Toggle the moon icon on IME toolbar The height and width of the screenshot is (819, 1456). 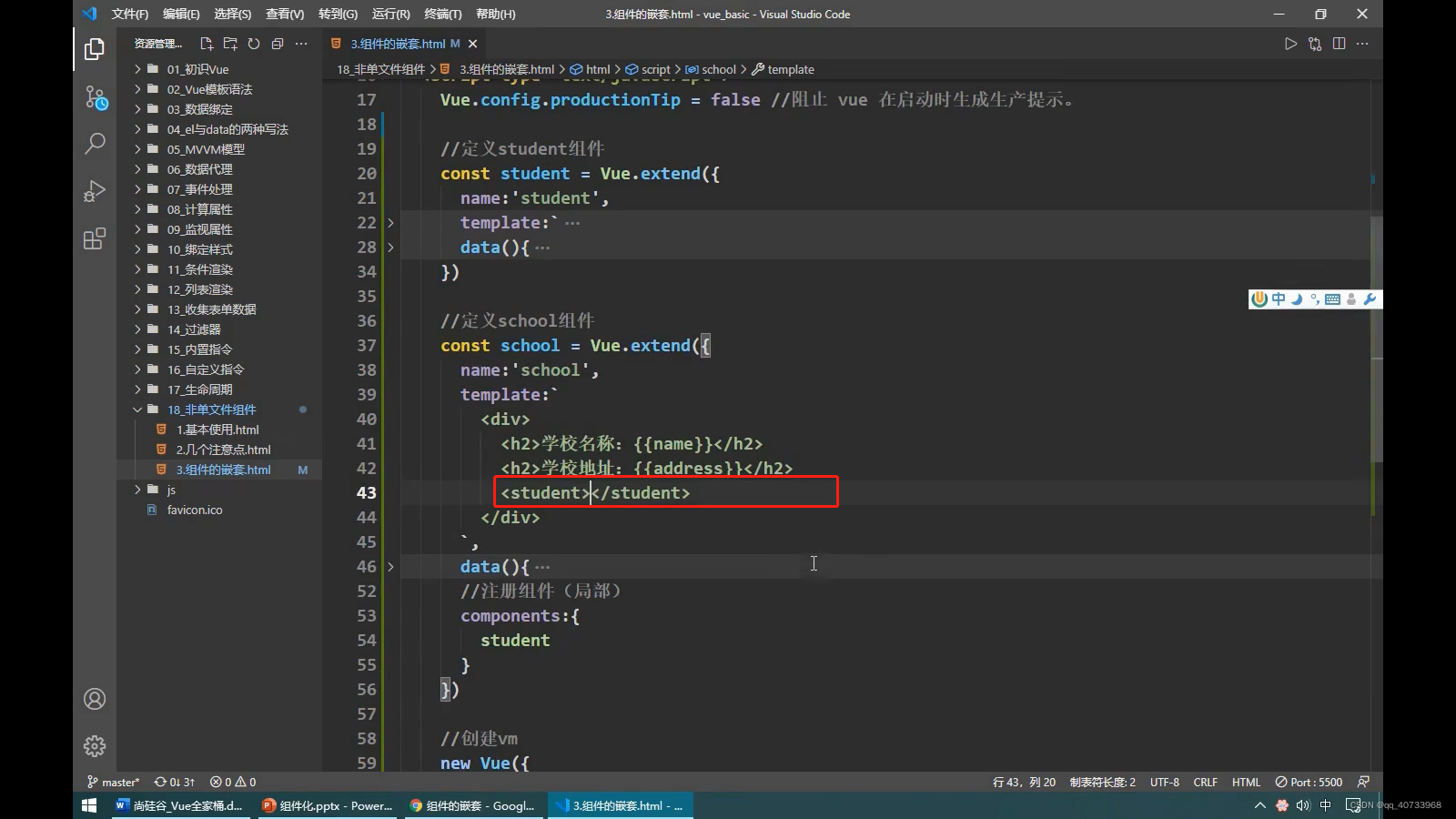pos(1297,299)
